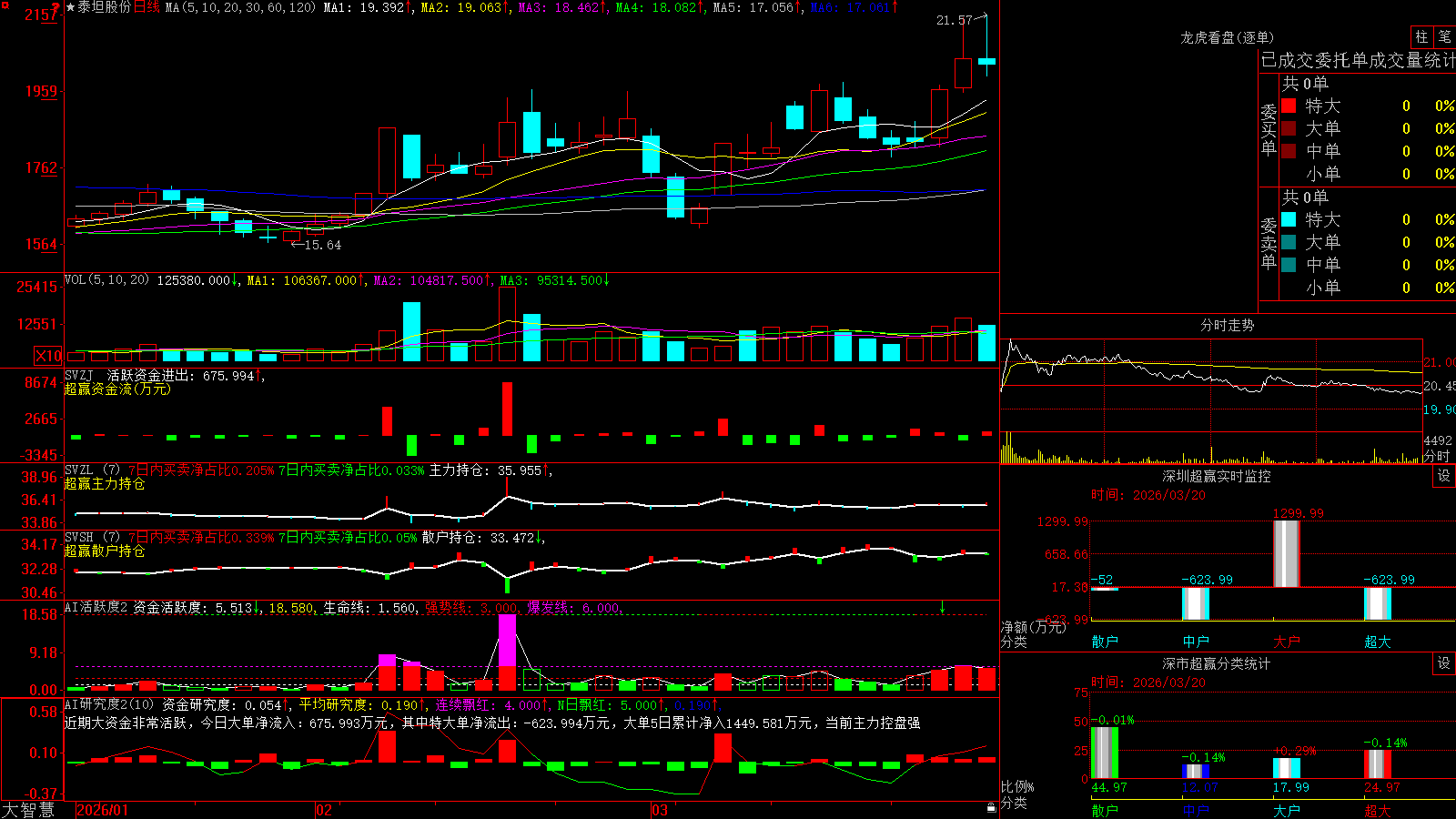The width and height of the screenshot is (1456, 819).
Task: Click the 日线 period label
Action: 147,7
